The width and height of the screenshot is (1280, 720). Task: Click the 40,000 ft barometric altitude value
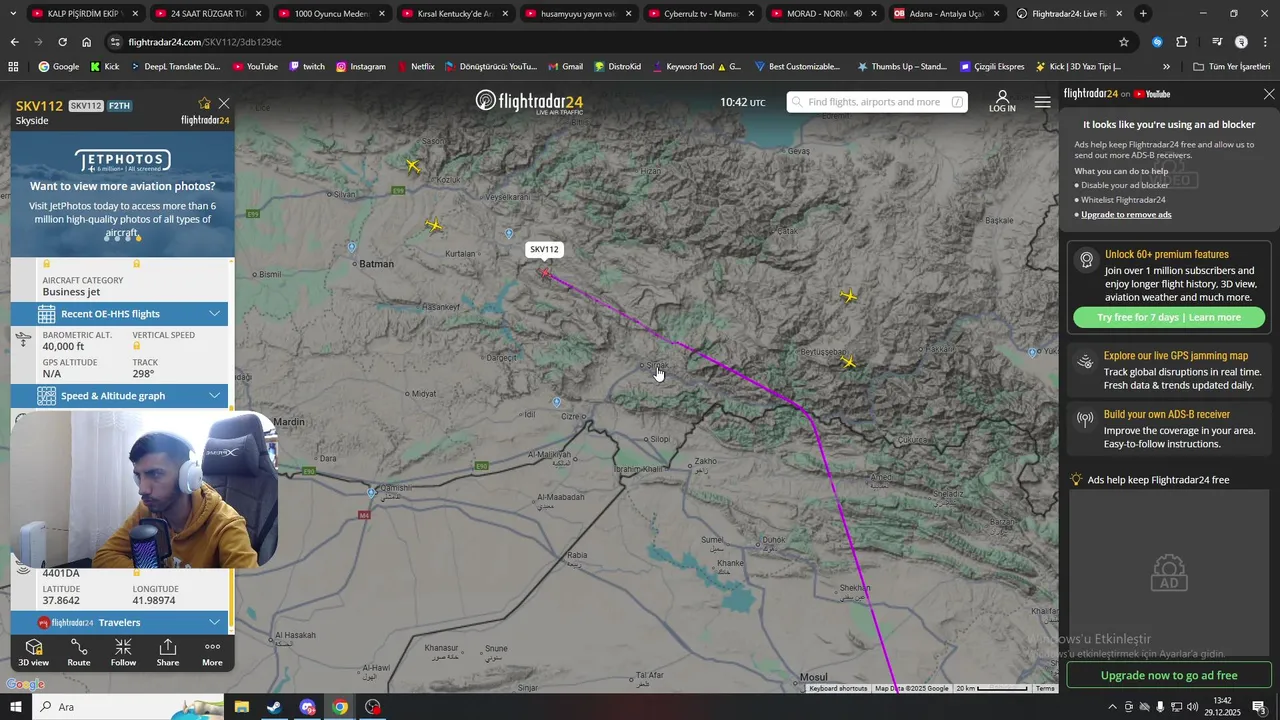[x=63, y=346]
